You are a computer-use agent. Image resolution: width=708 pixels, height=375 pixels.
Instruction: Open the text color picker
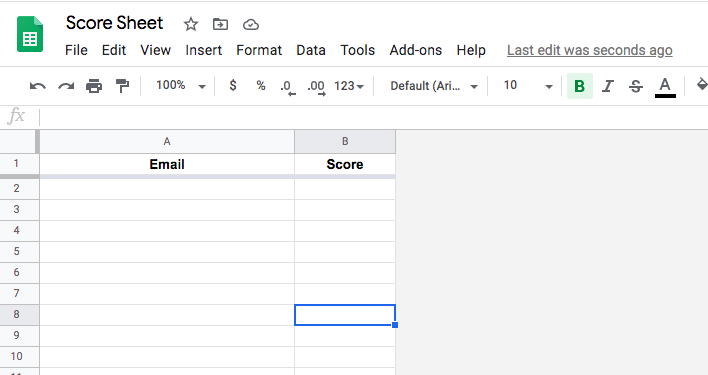coord(665,86)
